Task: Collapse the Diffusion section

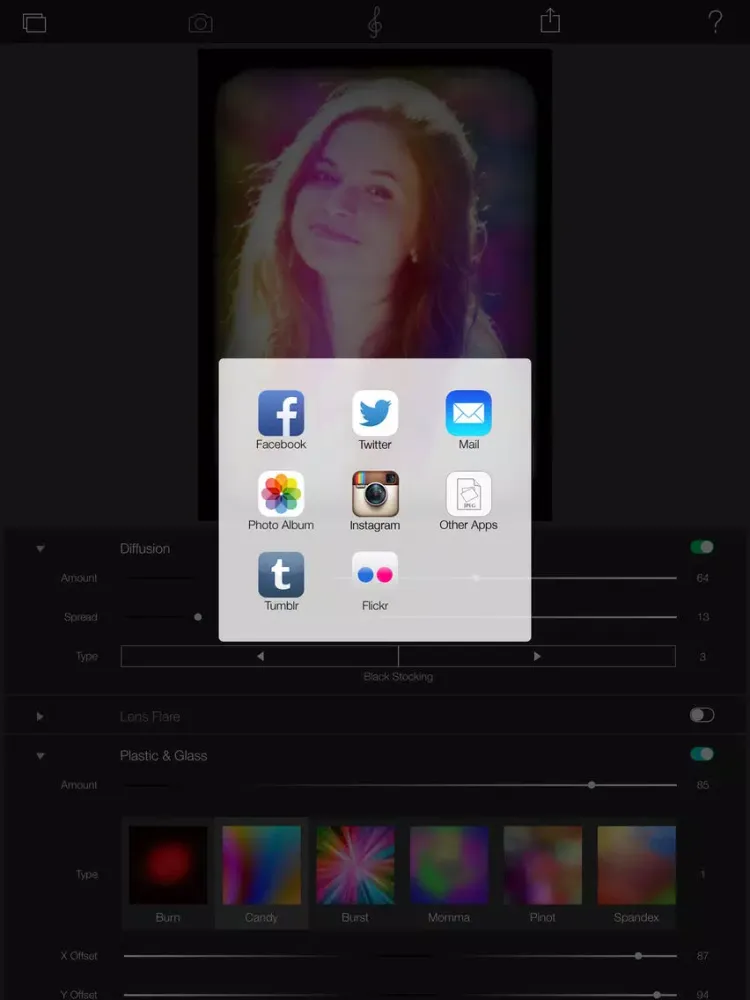Action: (40, 548)
